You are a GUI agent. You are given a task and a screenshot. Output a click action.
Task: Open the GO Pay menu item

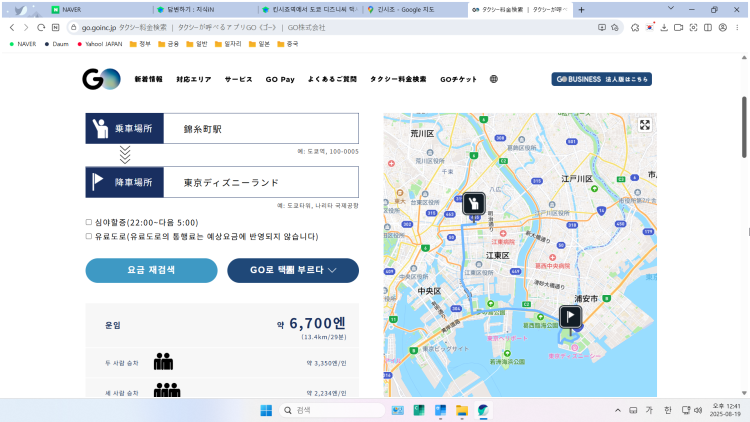click(x=280, y=79)
